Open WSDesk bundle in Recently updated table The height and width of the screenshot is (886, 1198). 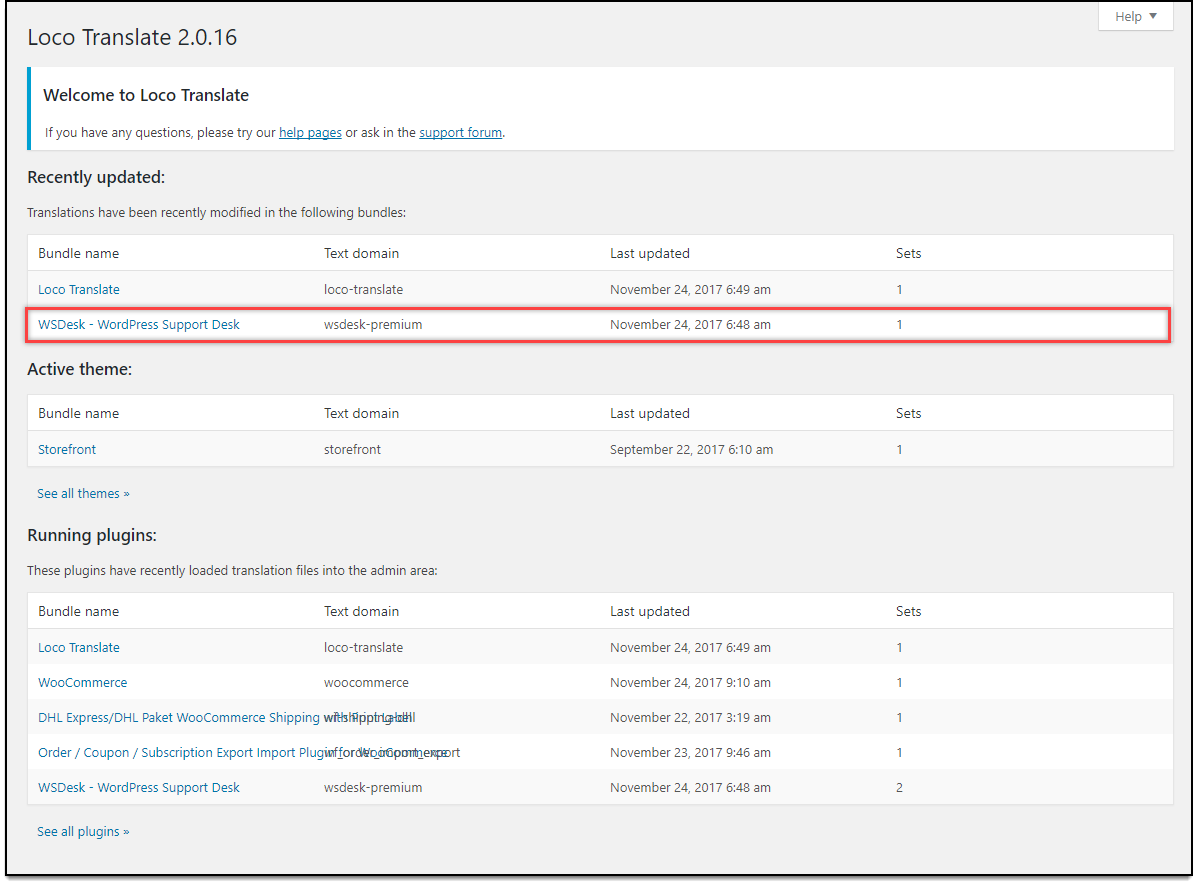click(139, 325)
